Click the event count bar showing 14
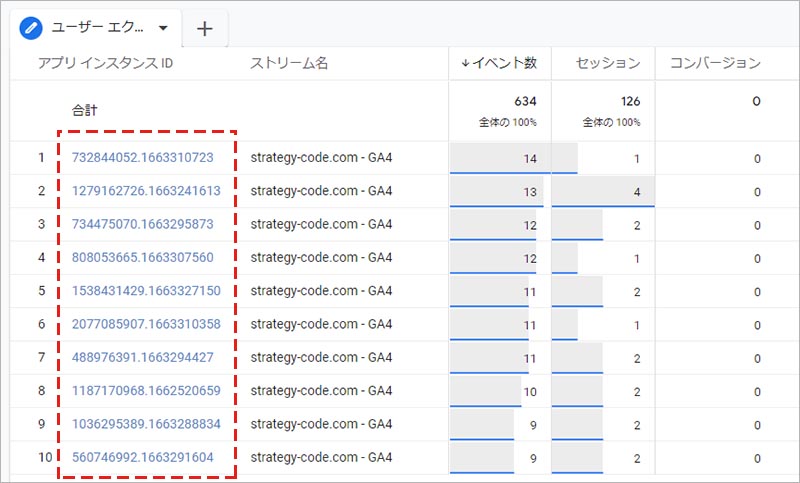This screenshot has width=800, height=483. click(497, 158)
